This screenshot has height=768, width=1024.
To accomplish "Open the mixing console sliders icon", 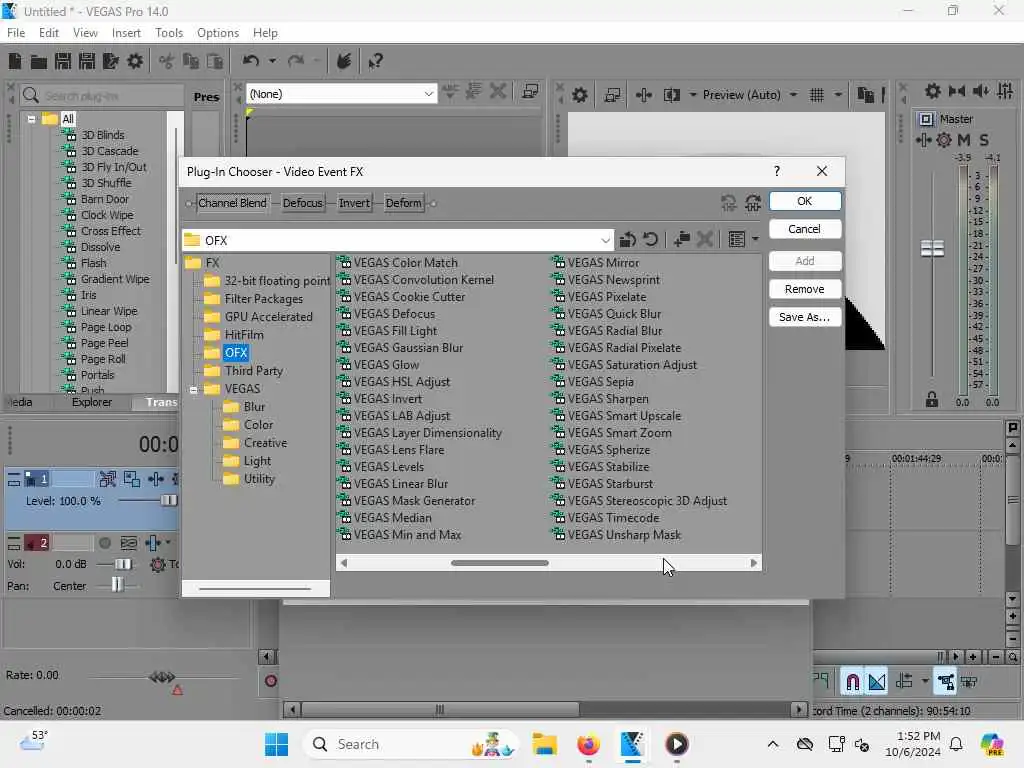I will 1005,91.
